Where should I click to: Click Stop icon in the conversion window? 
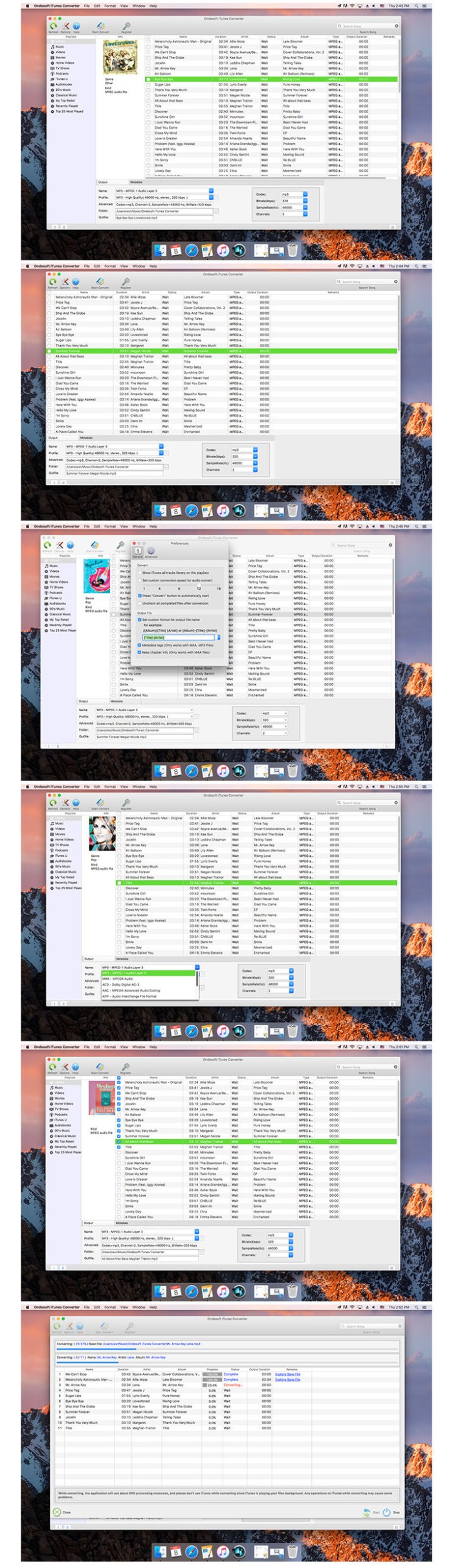point(386,1512)
